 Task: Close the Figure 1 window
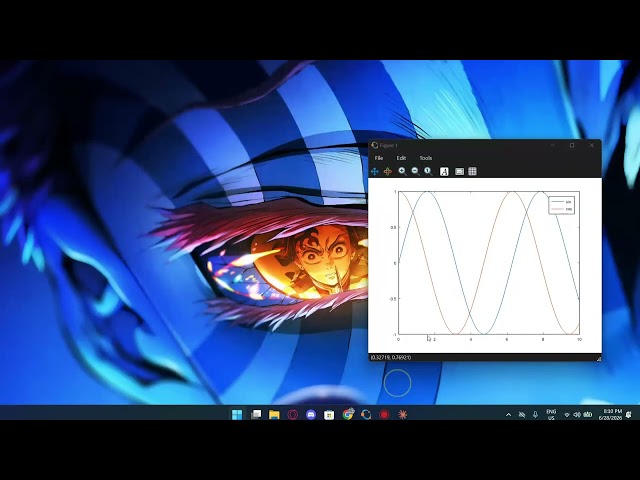pos(591,145)
